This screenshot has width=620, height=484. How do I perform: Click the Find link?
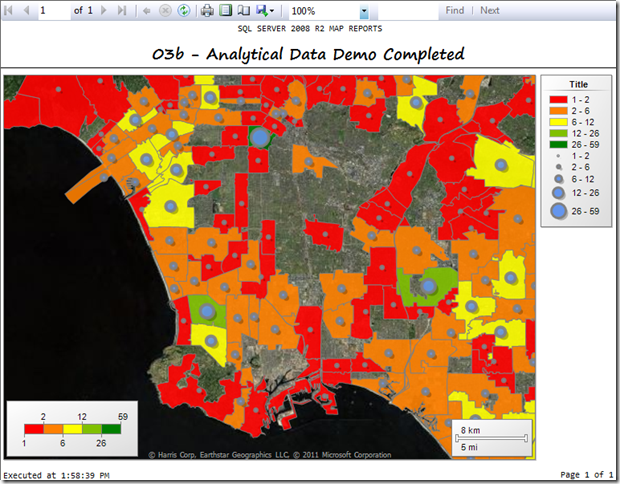tap(455, 11)
